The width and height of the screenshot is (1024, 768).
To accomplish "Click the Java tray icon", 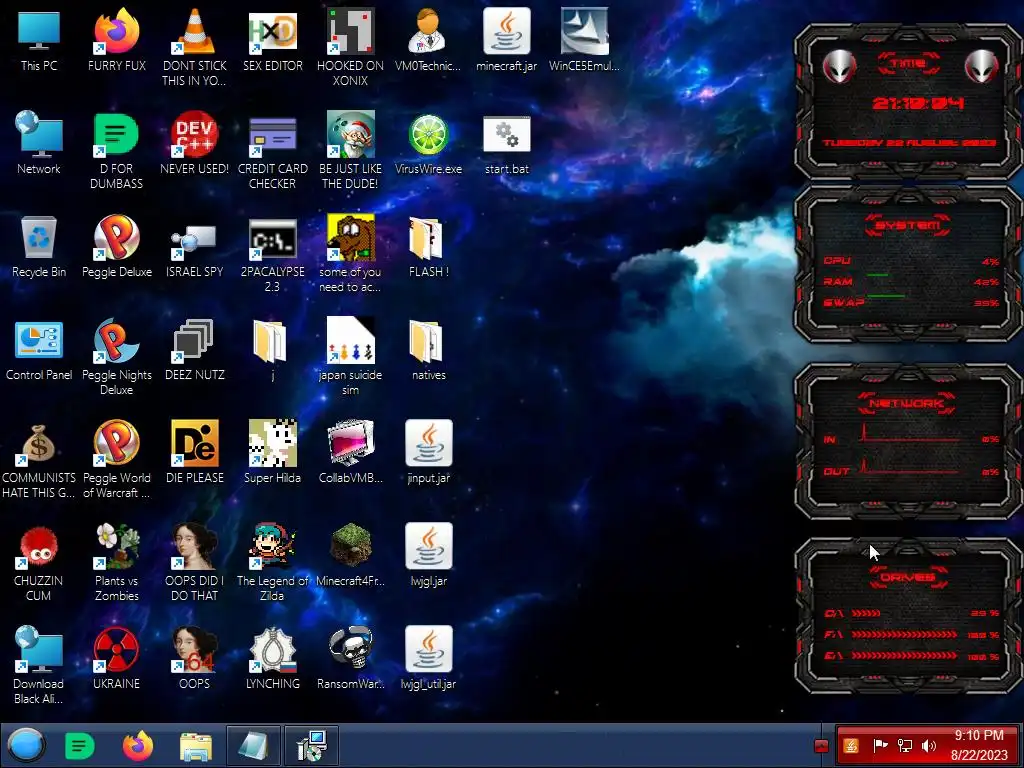I will coord(850,745).
